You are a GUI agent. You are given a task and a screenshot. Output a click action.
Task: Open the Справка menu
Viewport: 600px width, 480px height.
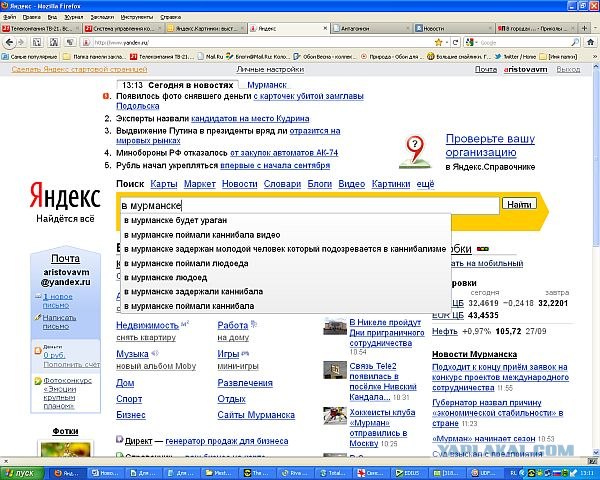pyautogui.click(x=170, y=17)
